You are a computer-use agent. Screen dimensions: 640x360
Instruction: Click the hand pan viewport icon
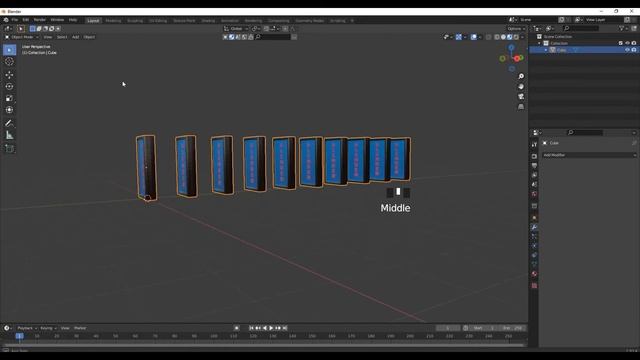pos(521,87)
